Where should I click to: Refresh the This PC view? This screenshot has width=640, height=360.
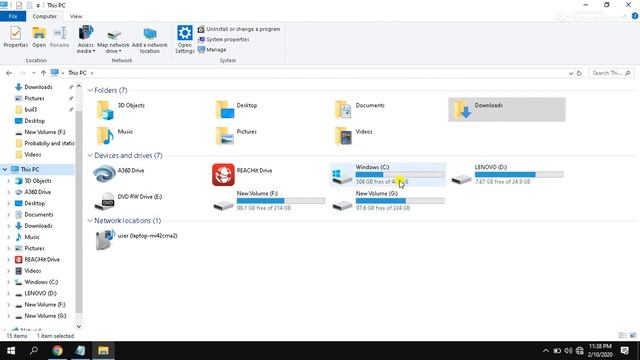tap(579, 73)
